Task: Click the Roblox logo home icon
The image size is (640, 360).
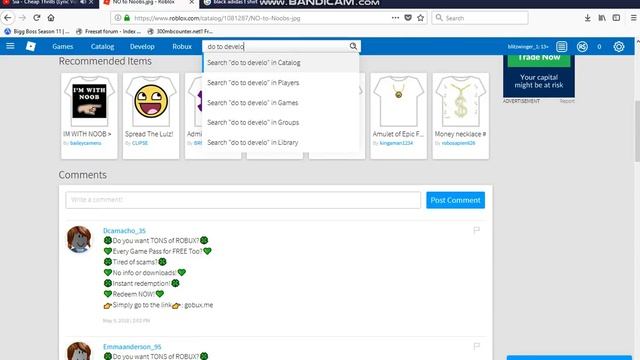Action: coord(31,46)
